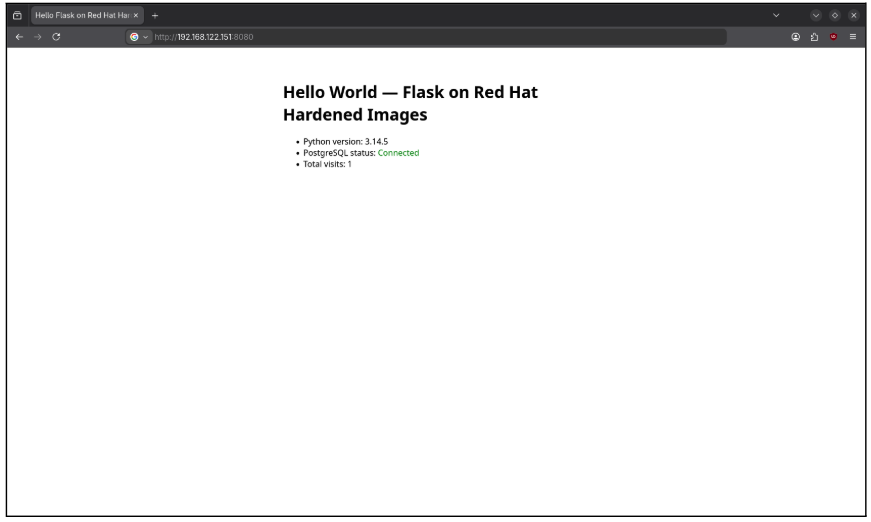Open a new tab with plus button
Screen dimensions: 871x522
coord(155,16)
